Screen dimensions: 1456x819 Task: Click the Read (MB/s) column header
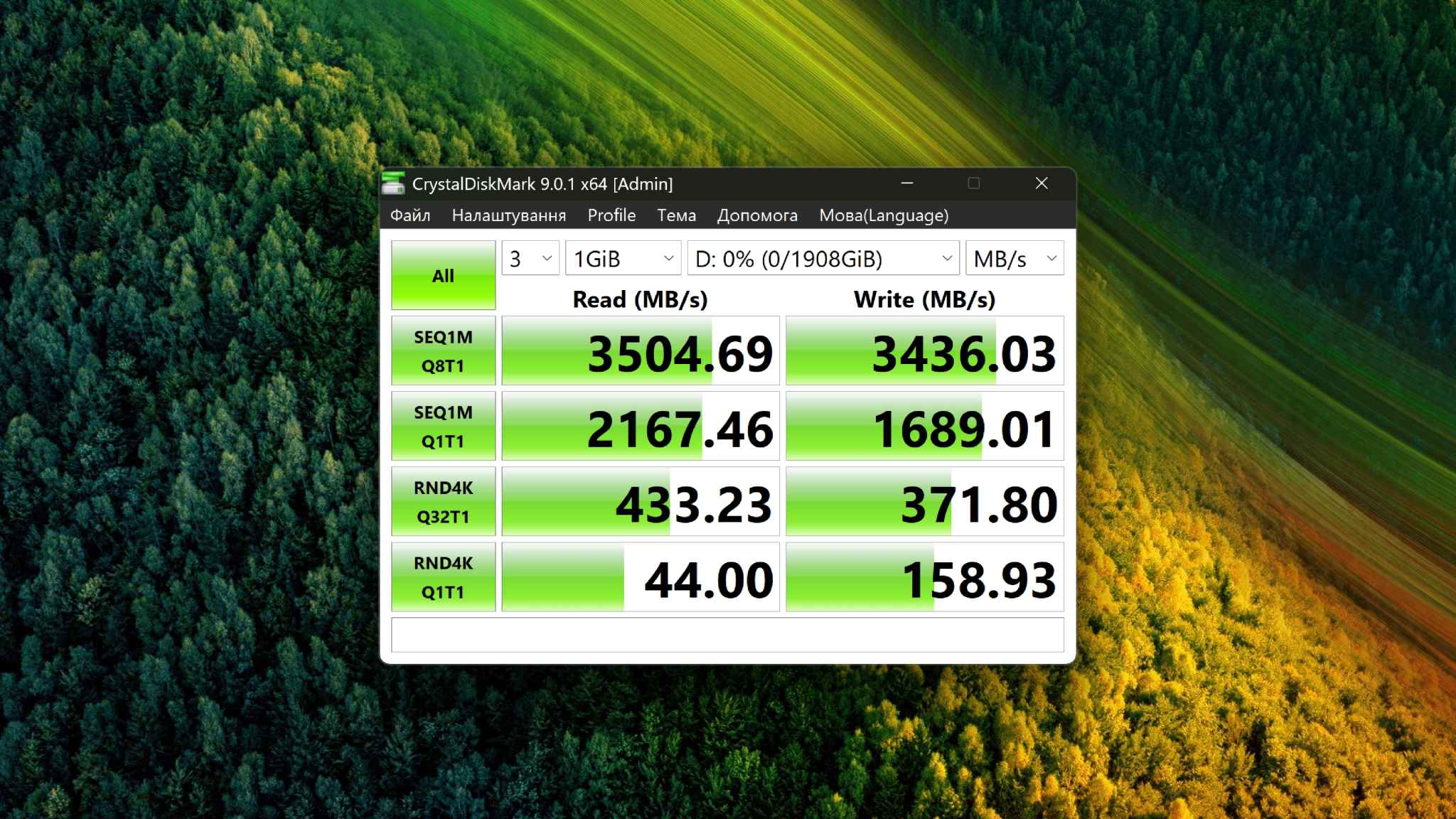(641, 299)
